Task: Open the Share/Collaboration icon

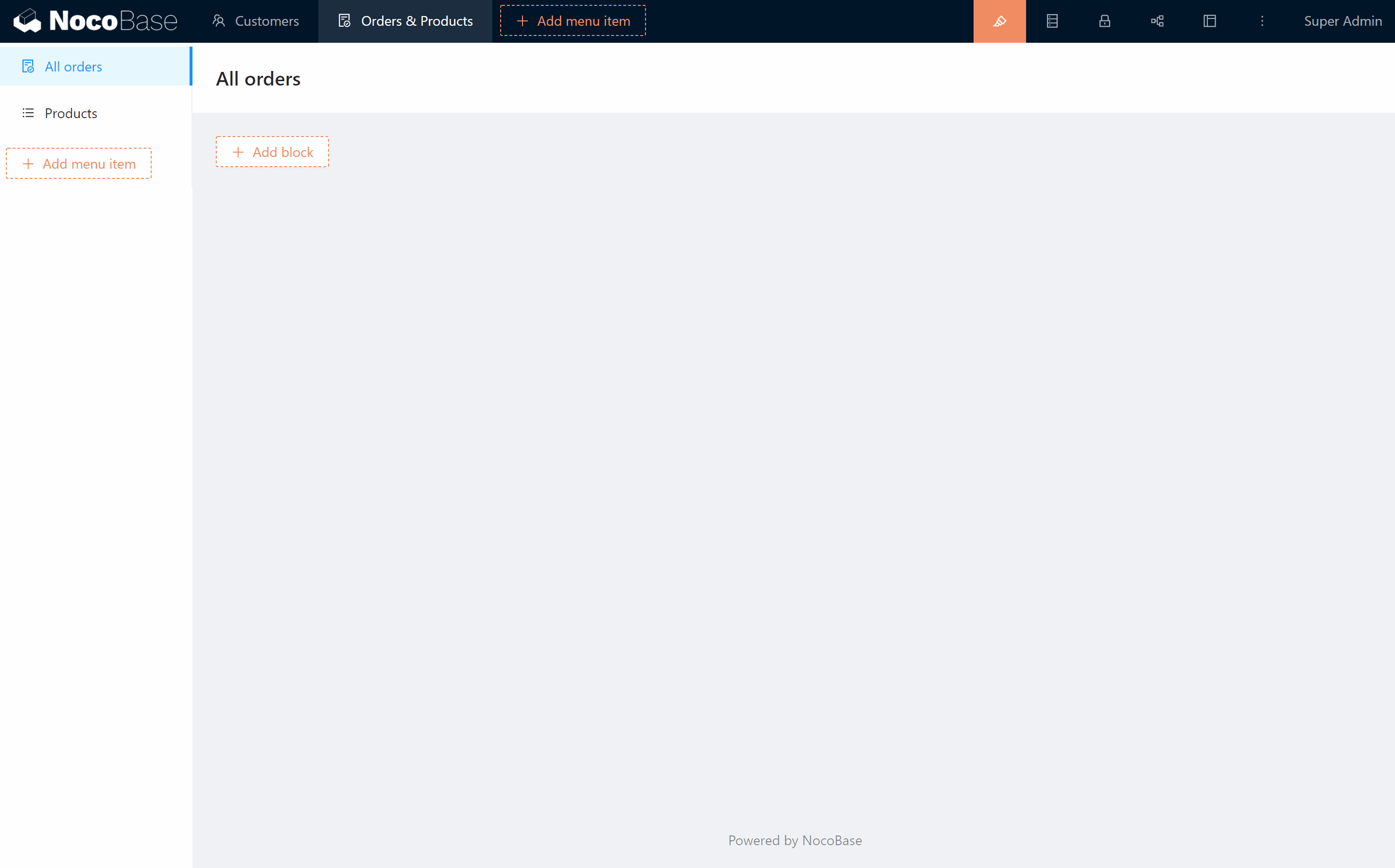Action: pyautogui.click(x=1157, y=21)
